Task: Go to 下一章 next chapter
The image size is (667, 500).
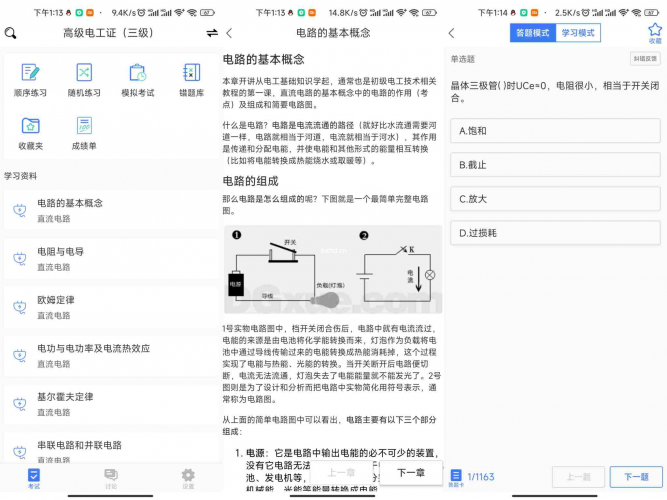Action: [x=411, y=472]
